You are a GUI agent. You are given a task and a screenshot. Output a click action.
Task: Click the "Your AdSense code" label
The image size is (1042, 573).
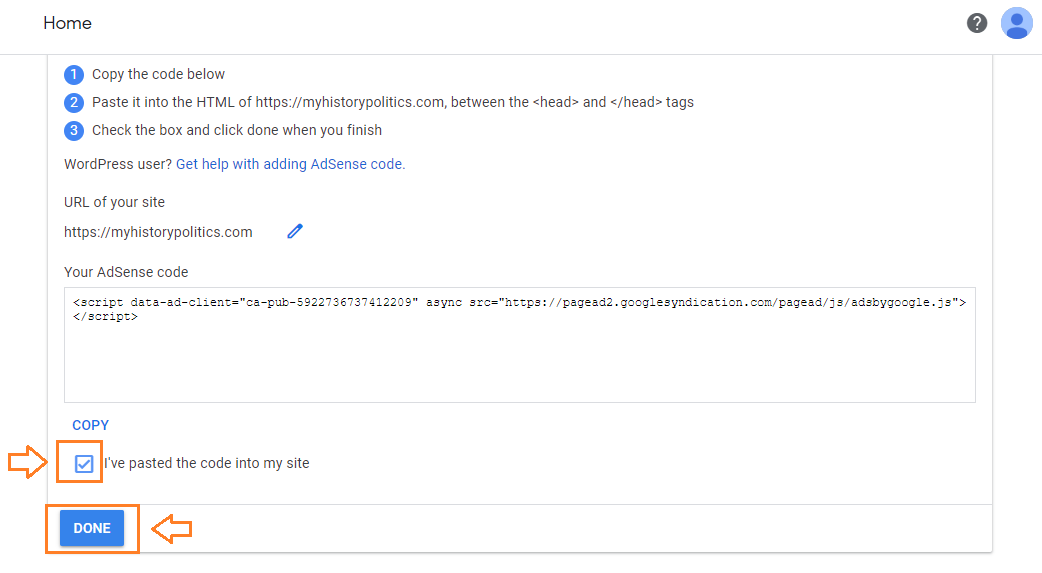pos(126,272)
